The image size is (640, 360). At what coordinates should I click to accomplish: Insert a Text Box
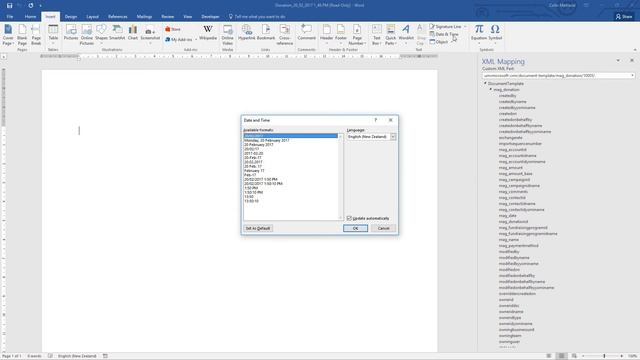(x=376, y=35)
